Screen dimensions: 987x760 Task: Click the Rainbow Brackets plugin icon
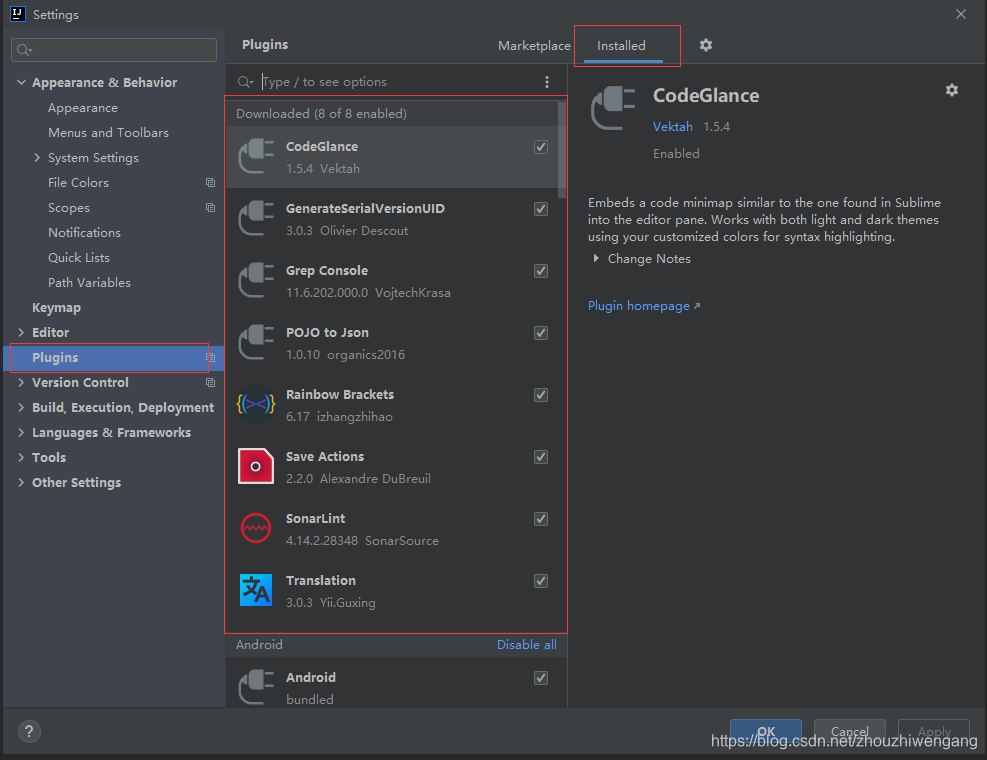(256, 404)
